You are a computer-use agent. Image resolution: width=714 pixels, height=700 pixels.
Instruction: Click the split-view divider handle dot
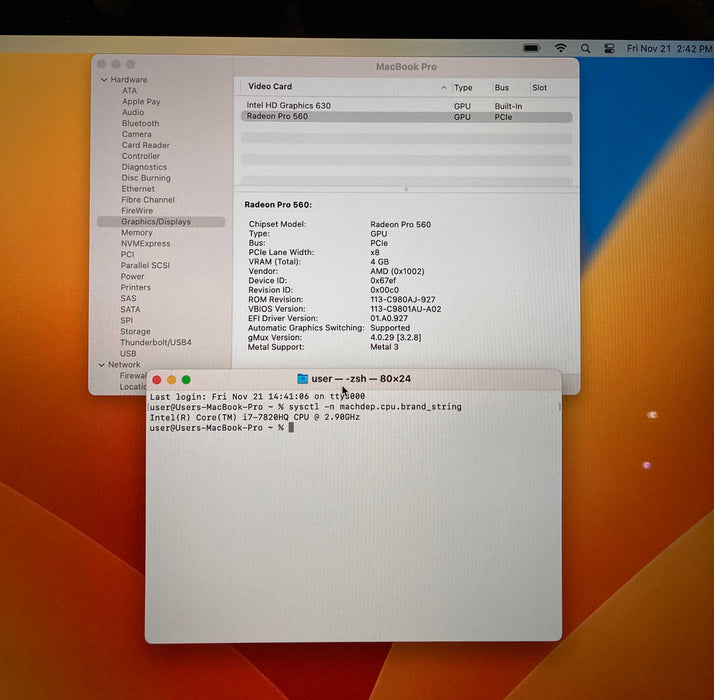click(406, 189)
